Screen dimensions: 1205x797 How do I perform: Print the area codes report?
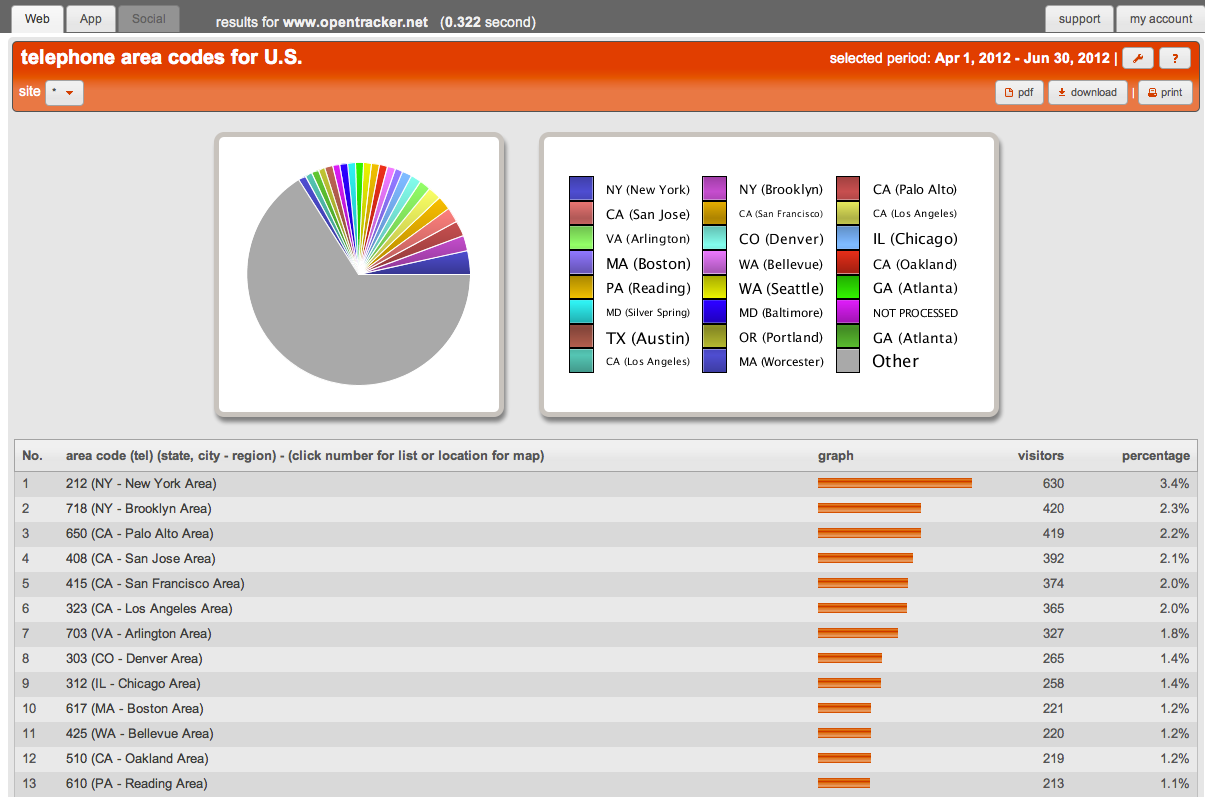tap(1164, 92)
